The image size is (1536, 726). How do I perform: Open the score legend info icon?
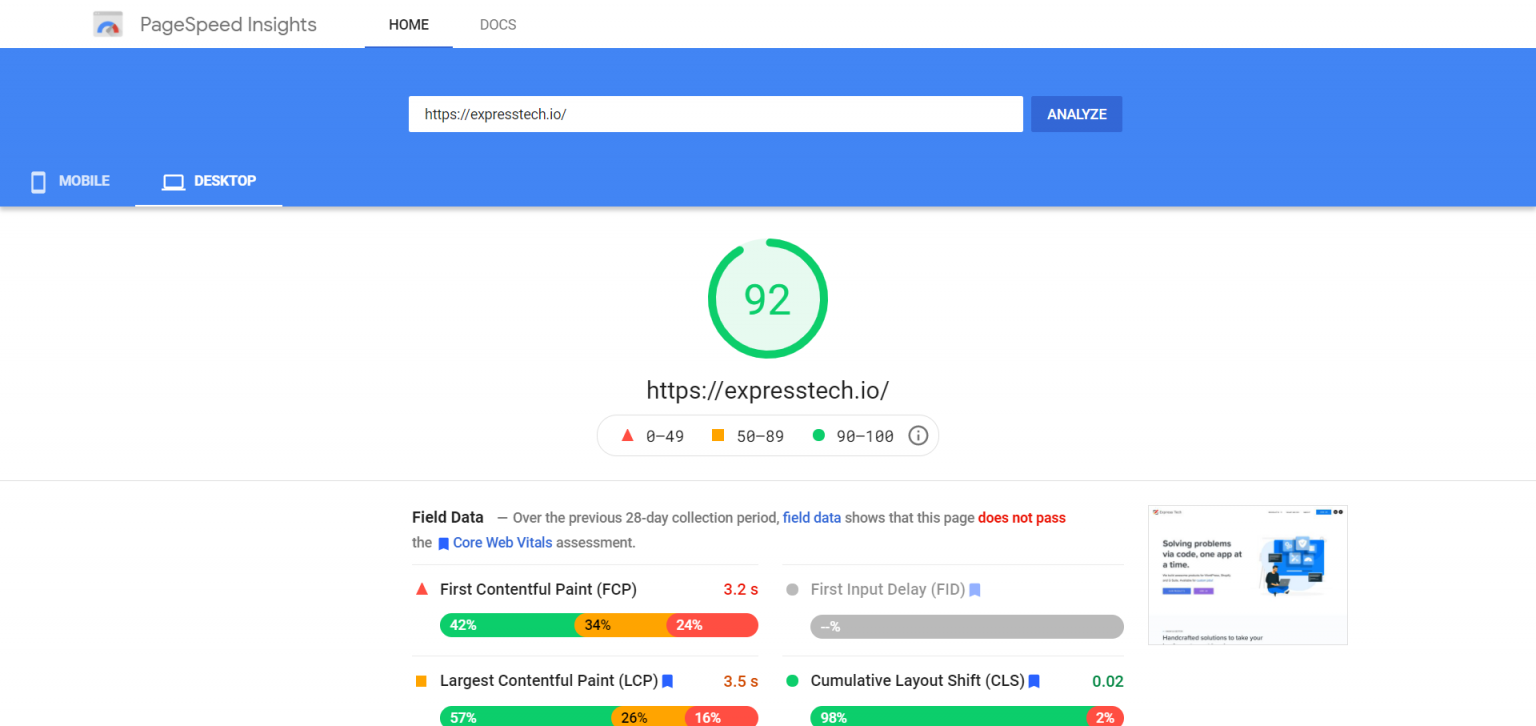pyautogui.click(x=917, y=435)
